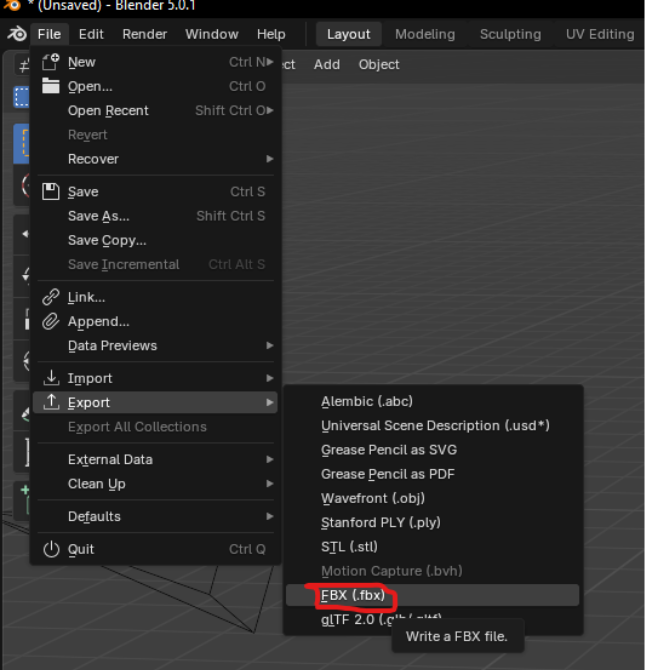
Task: Click the Ctrl Q shortcut text
Action: click(247, 549)
